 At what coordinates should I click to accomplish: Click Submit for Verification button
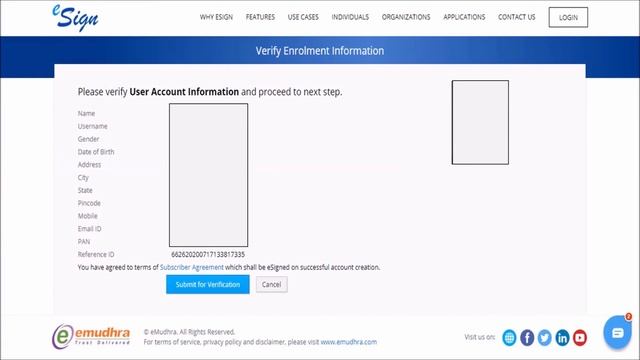(x=208, y=284)
